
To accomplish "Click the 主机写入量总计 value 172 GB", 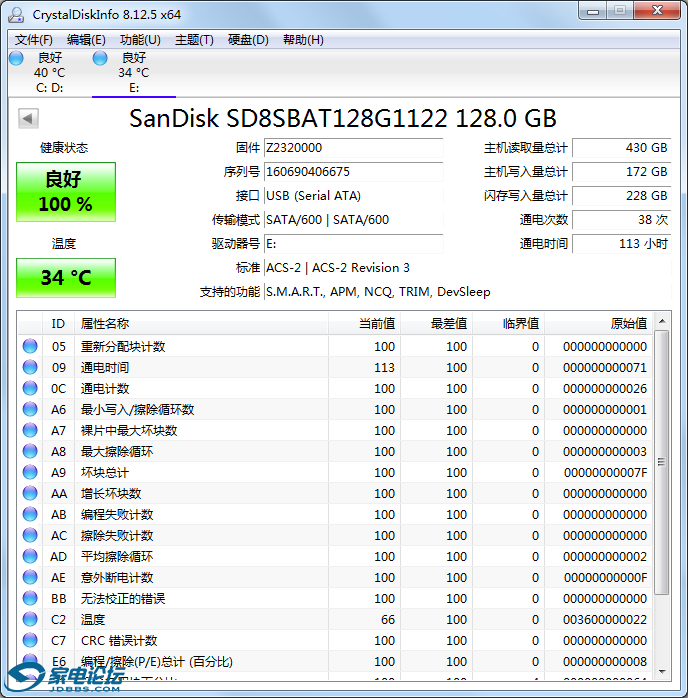I will click(622, 172).
